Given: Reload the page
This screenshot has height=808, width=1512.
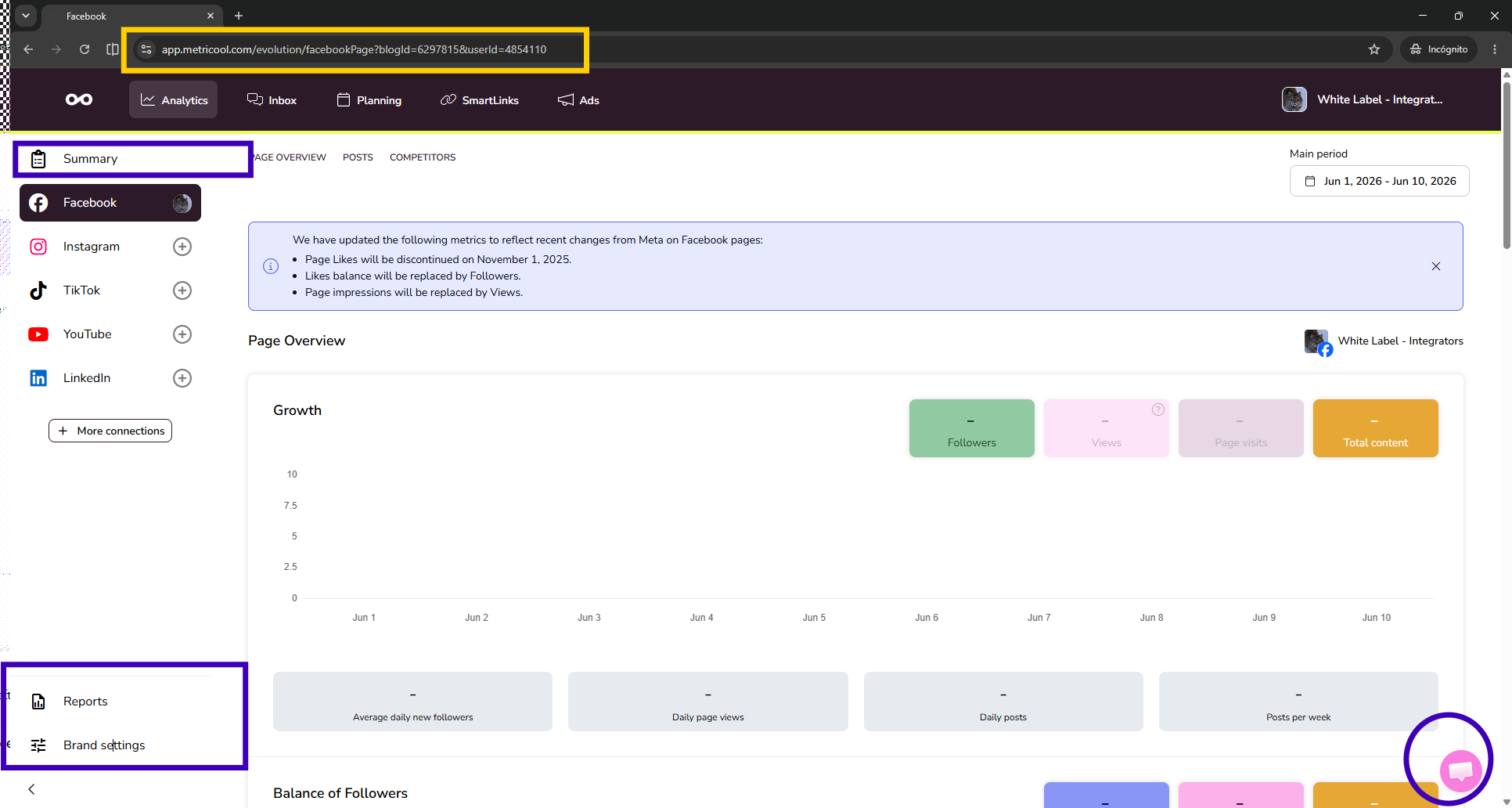Looking at the screenshot, I should point(85,49).
